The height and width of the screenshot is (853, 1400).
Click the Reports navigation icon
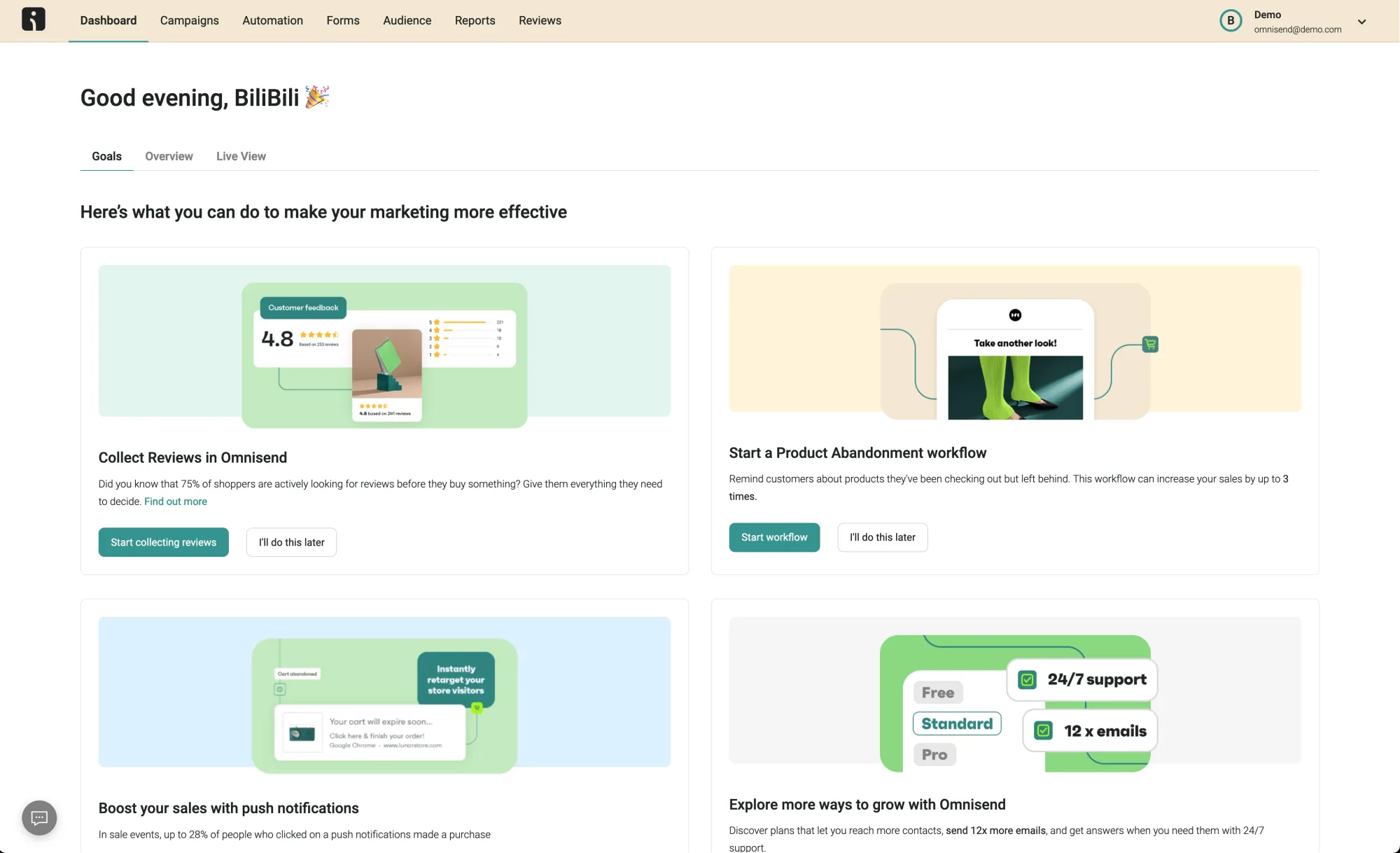[474, 20]
